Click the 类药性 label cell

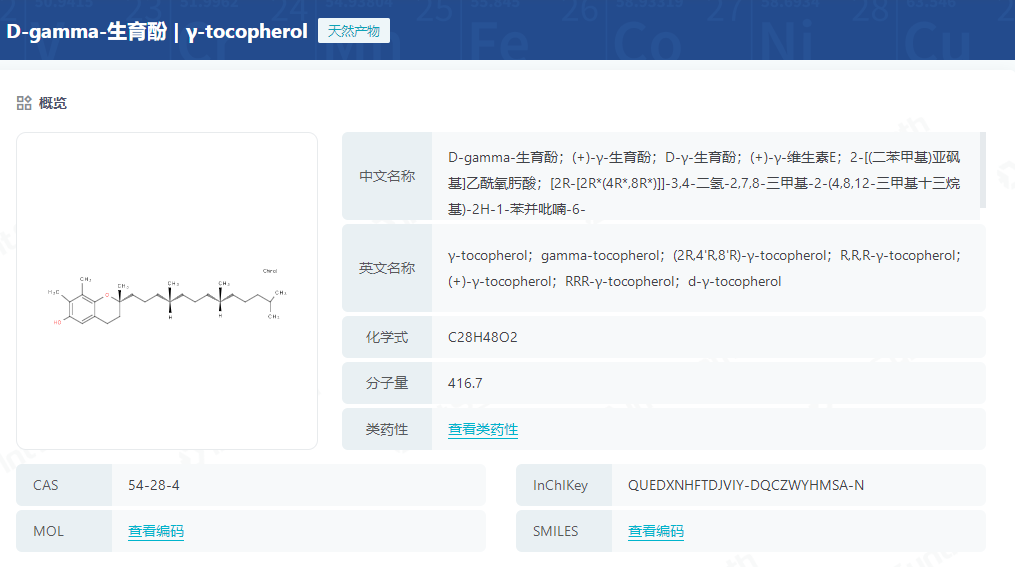387,429
